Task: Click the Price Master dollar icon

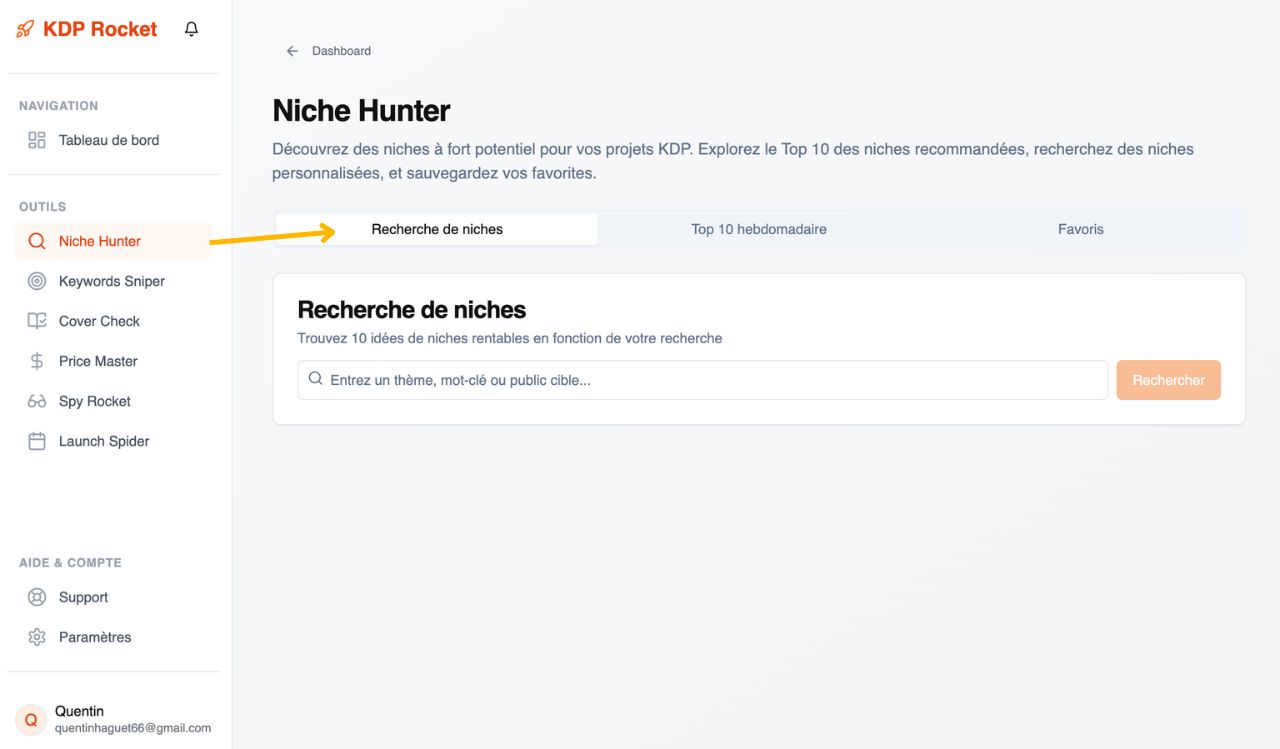Action: 37,361
